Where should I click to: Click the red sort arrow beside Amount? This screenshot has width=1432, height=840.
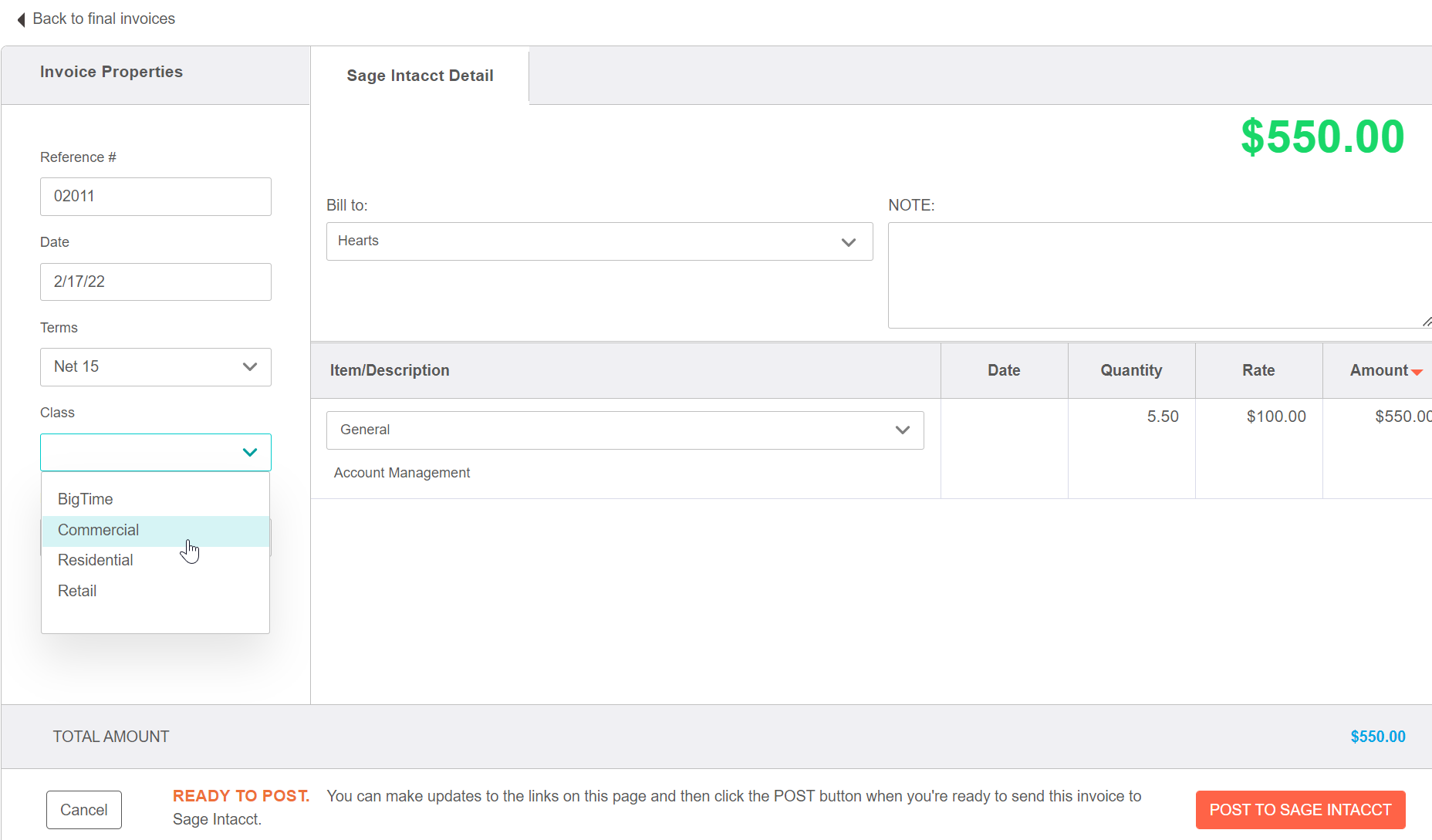1417,373
